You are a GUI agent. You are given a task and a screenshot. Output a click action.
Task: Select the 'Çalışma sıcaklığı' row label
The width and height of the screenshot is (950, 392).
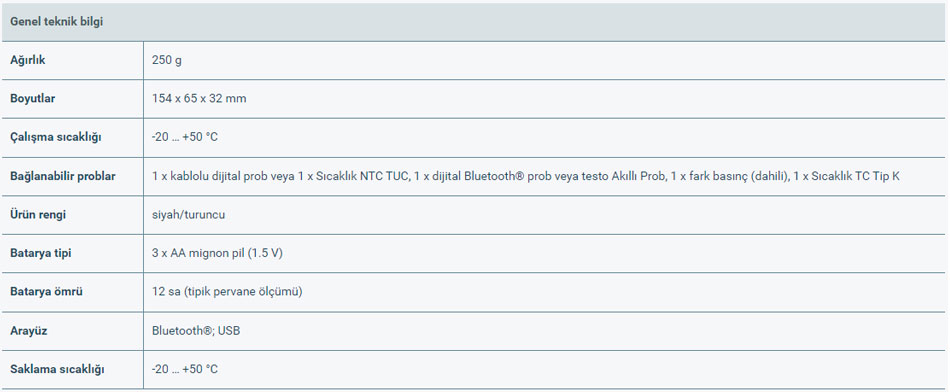56,137
